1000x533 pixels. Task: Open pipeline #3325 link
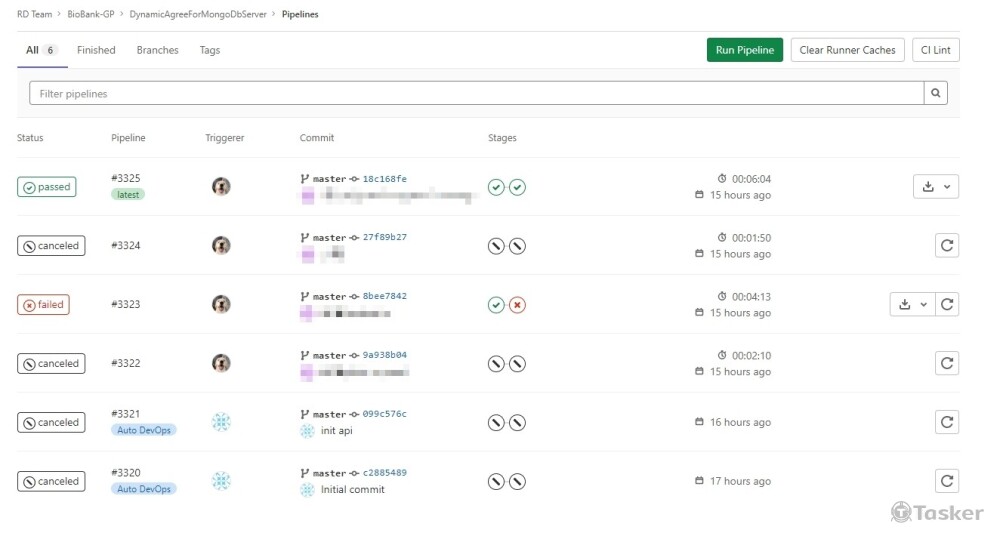tap(126, 178)
